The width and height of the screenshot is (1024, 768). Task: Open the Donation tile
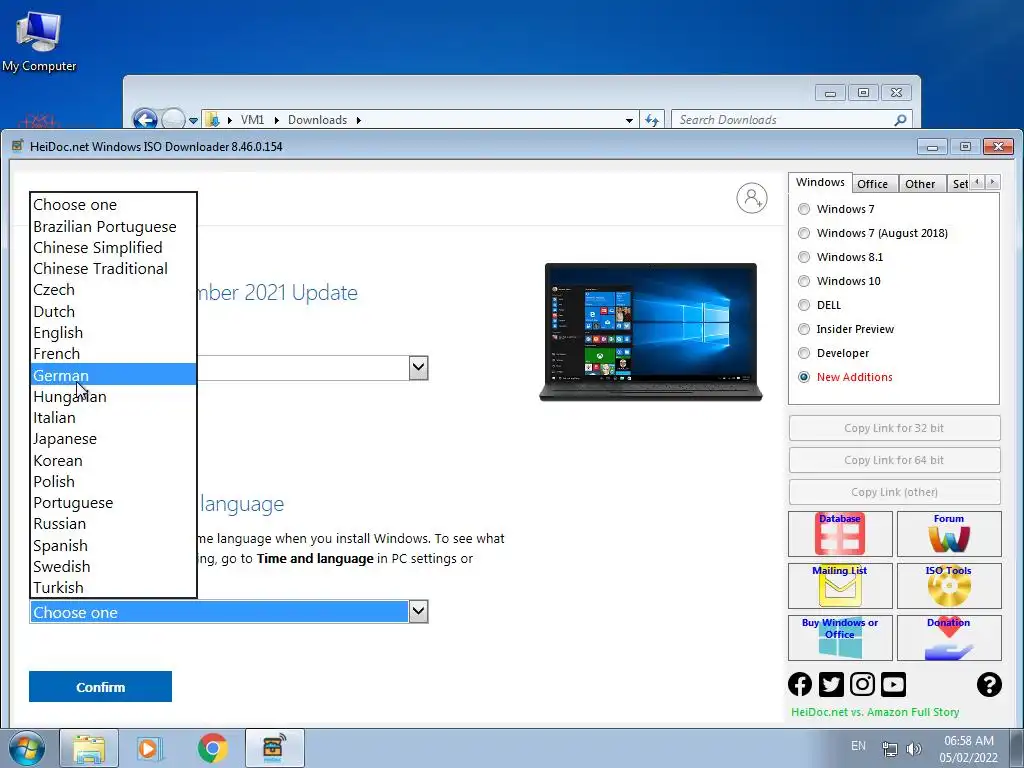pyautogui.click(x=949, y=638)
